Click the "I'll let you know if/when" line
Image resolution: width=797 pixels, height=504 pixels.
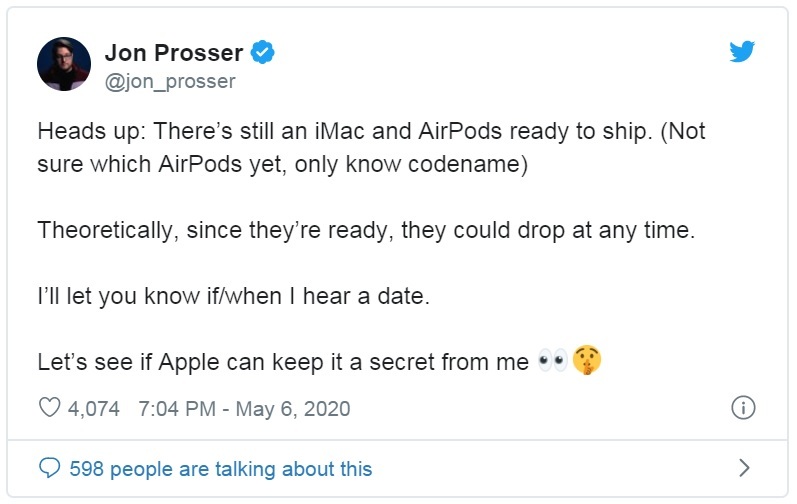tap(233, 296)
